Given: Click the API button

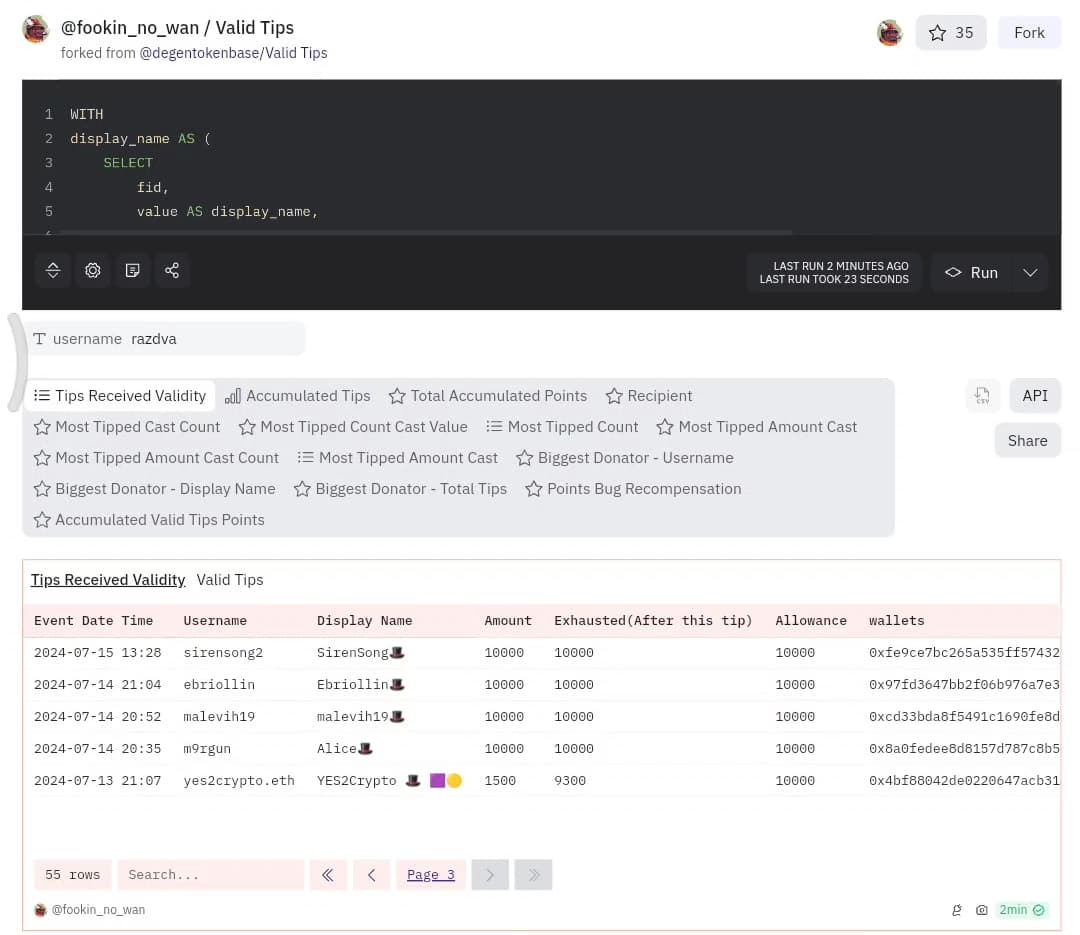Looking at the screenshot, I should pos(1035,395).
